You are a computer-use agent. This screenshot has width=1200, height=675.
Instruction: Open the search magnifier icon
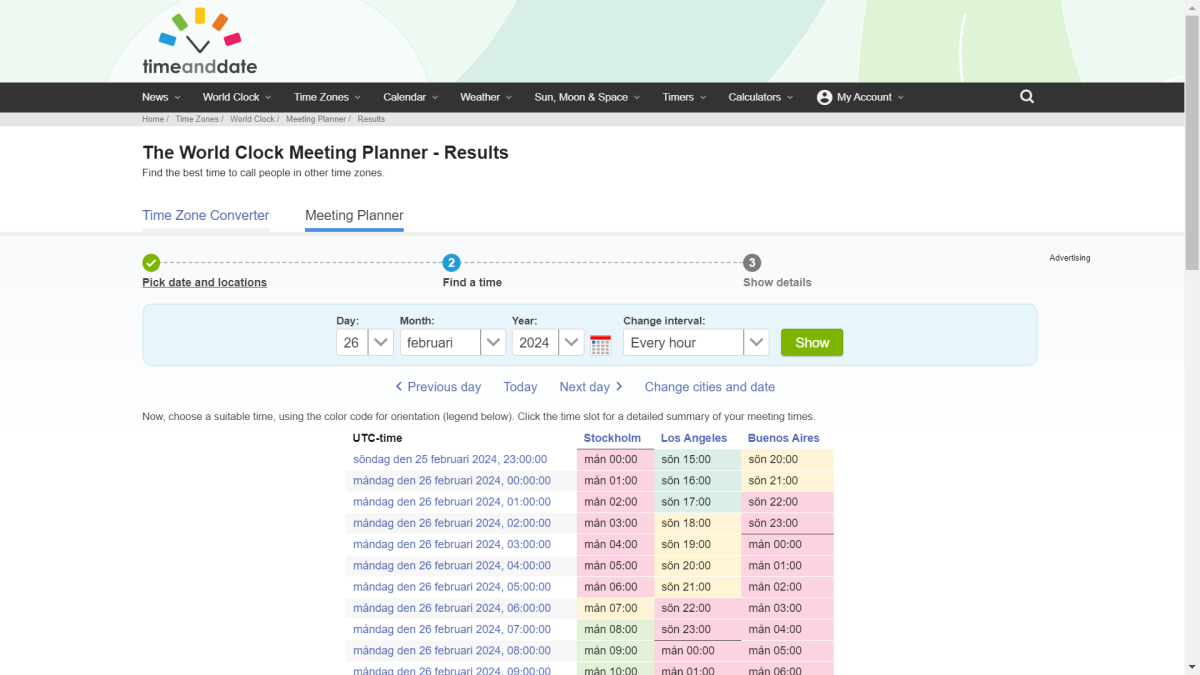click(1026, 97)
